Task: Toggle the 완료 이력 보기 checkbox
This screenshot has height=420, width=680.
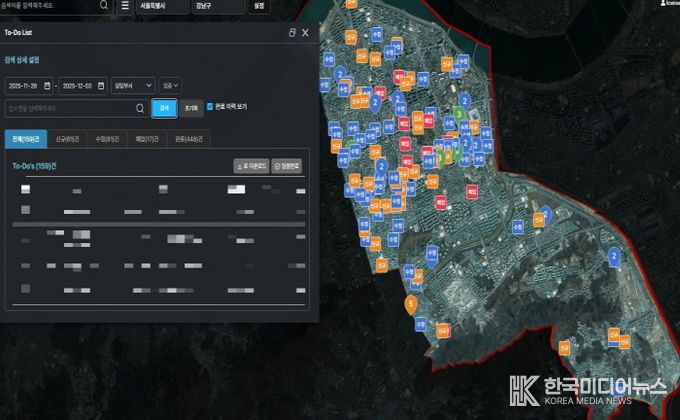Action: pyautogui.click(x=210, y=106)
